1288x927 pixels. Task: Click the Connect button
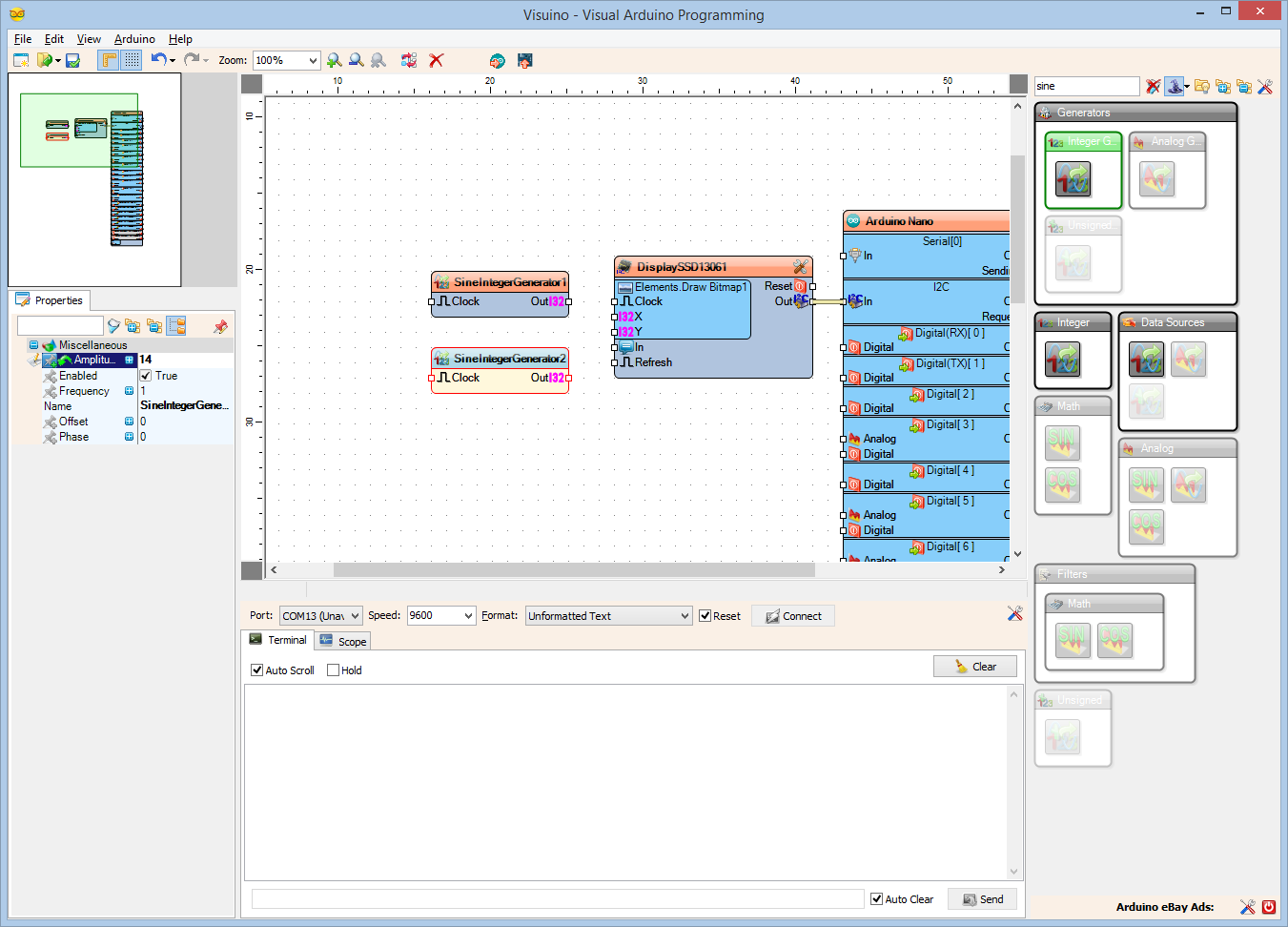[x=792, y=615]
